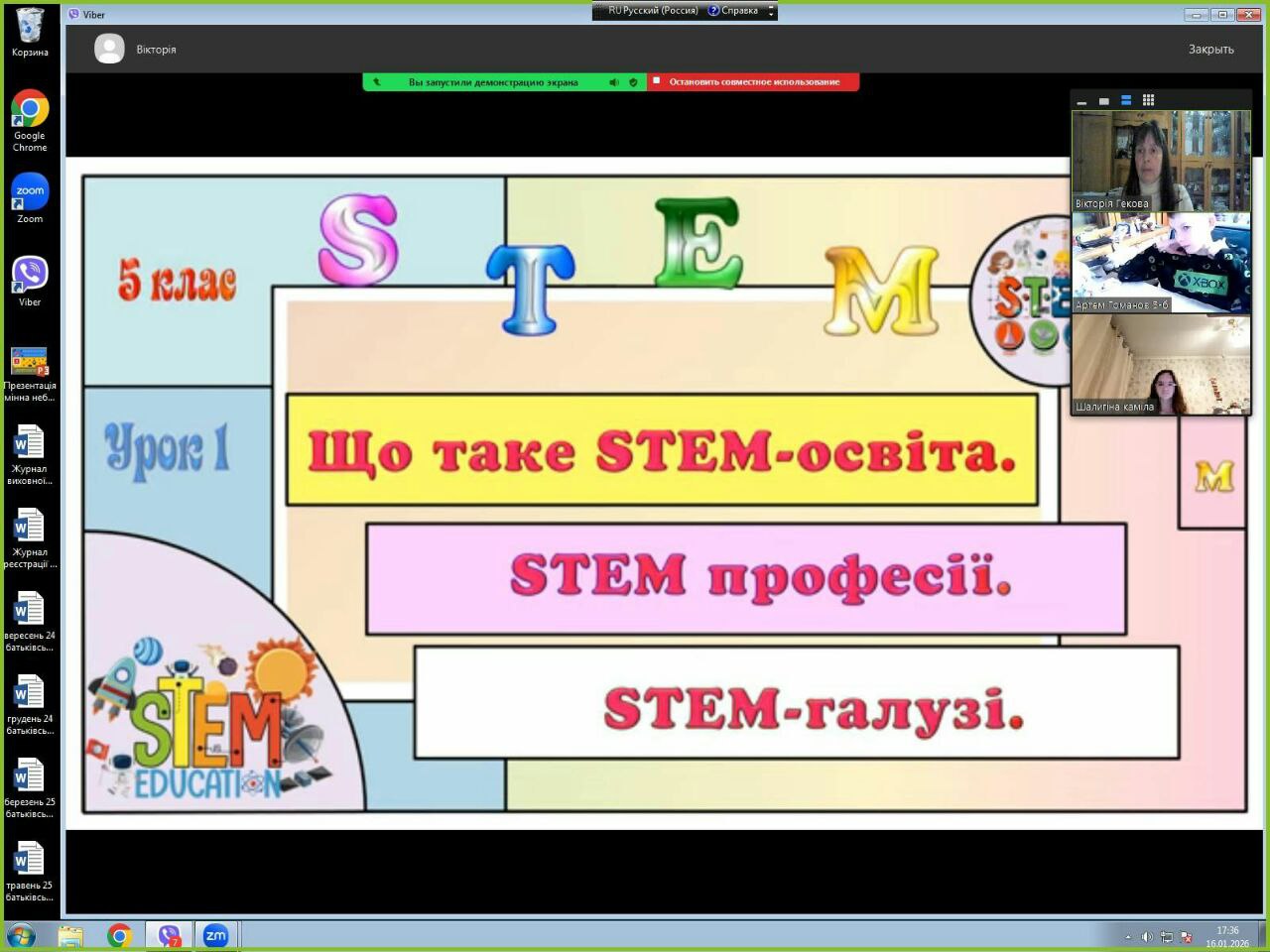Hide the Zoom video thumbnail panel
Viewport: 1270px width, 952px height.
(x=1081, y=101)
